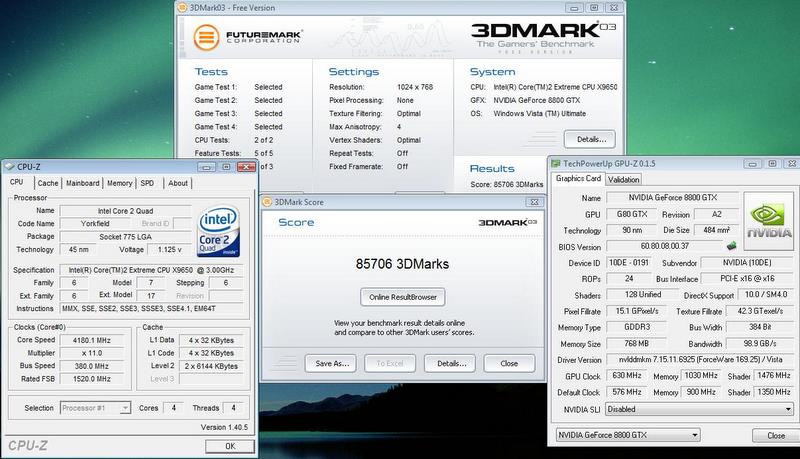The image size is (800, 459).
Task: Open the About tab in CPU-Z
Action: 178,183
